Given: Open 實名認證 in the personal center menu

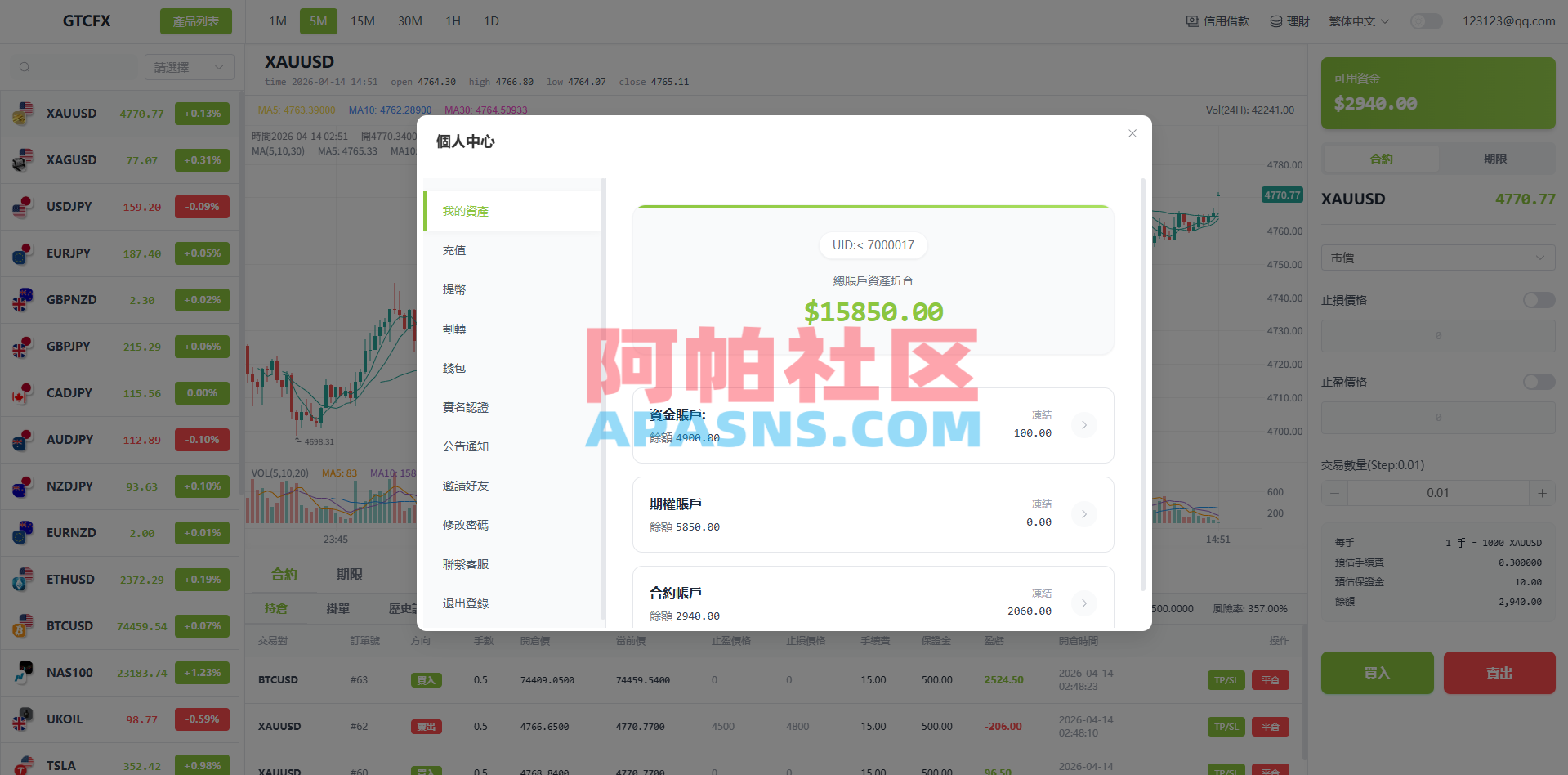Looking at the screenshot, I should (512, 407).
